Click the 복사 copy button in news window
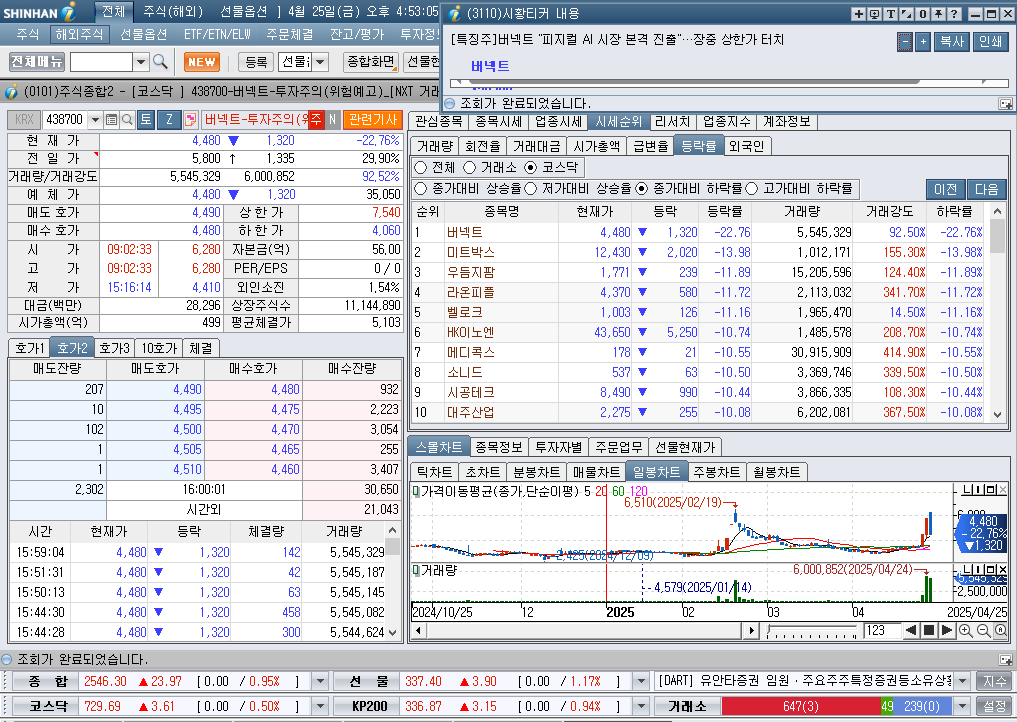Viewport: 1017px width, 722px height. [952, 42]
